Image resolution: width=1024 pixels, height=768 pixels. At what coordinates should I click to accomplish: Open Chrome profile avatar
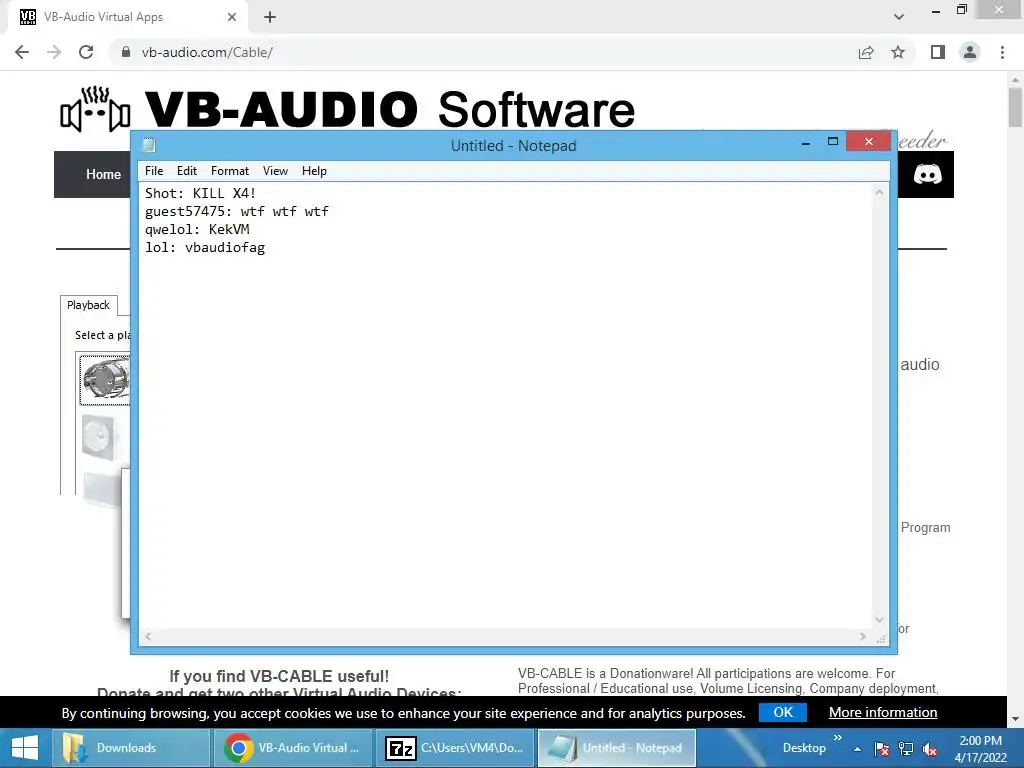coord(970,52)
